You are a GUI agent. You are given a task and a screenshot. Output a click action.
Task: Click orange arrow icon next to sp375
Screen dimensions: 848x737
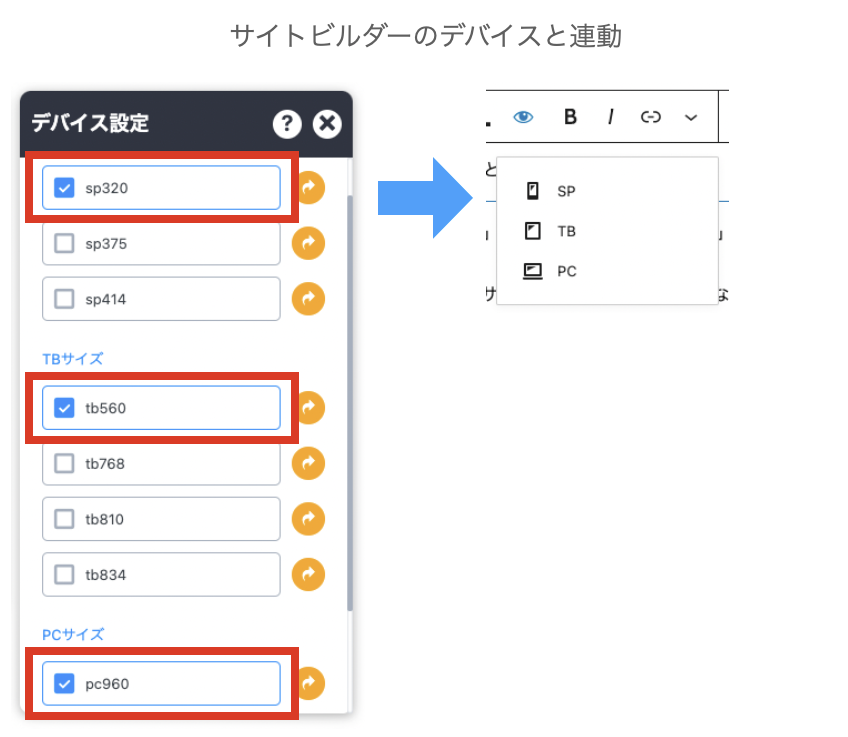309,243
